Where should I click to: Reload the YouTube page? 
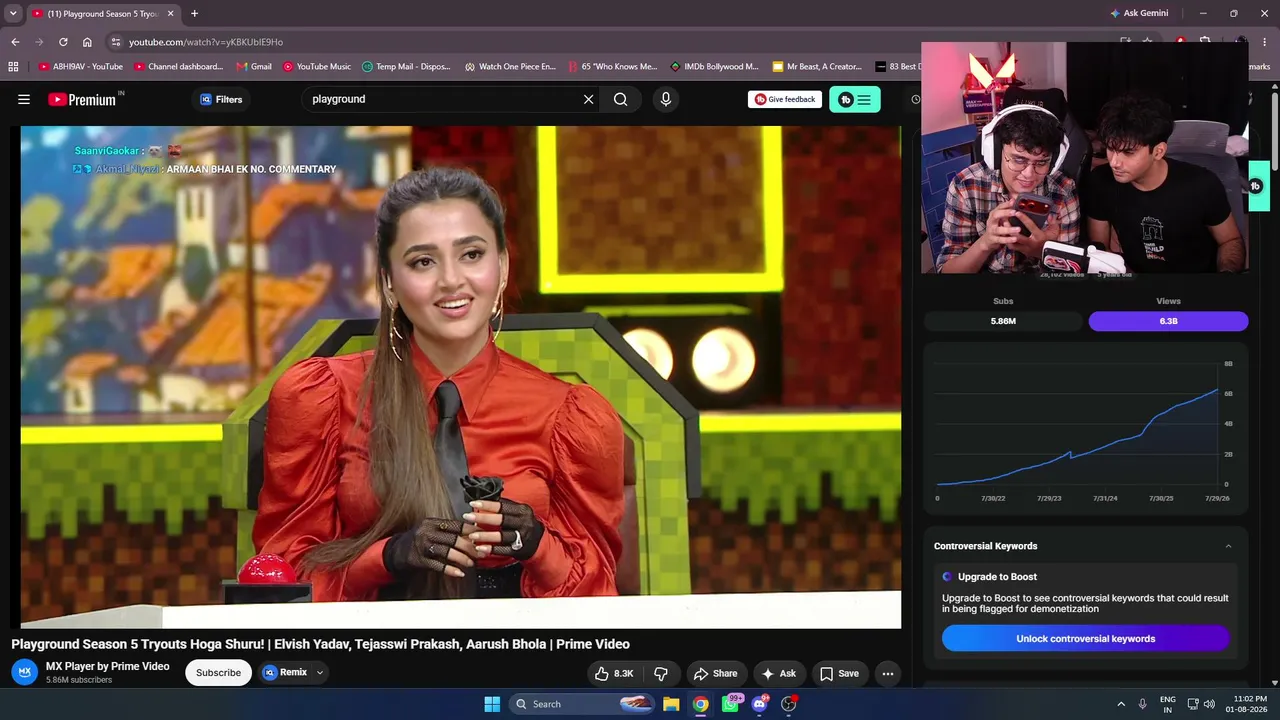click(x=63, y=42)
